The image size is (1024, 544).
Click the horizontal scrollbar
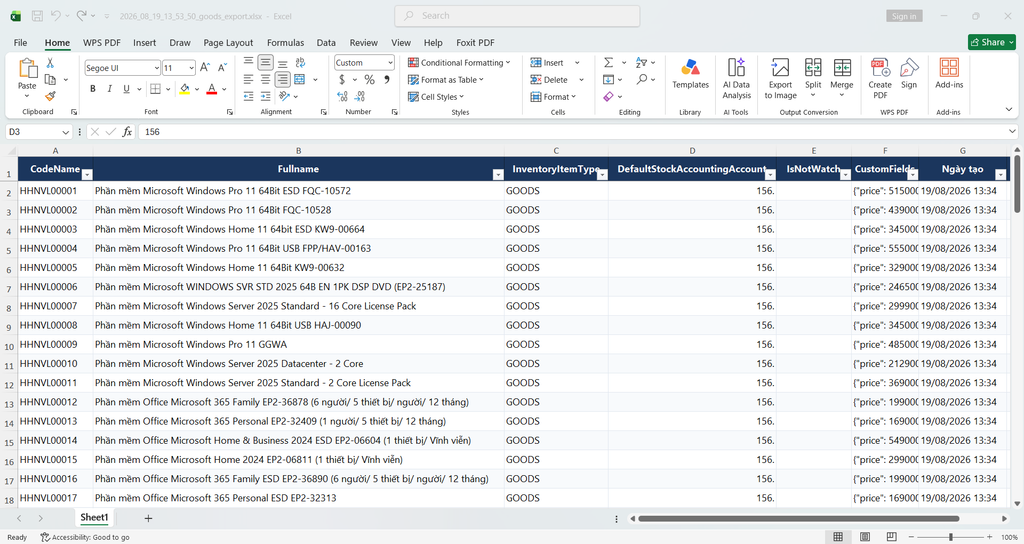(799, 519)
